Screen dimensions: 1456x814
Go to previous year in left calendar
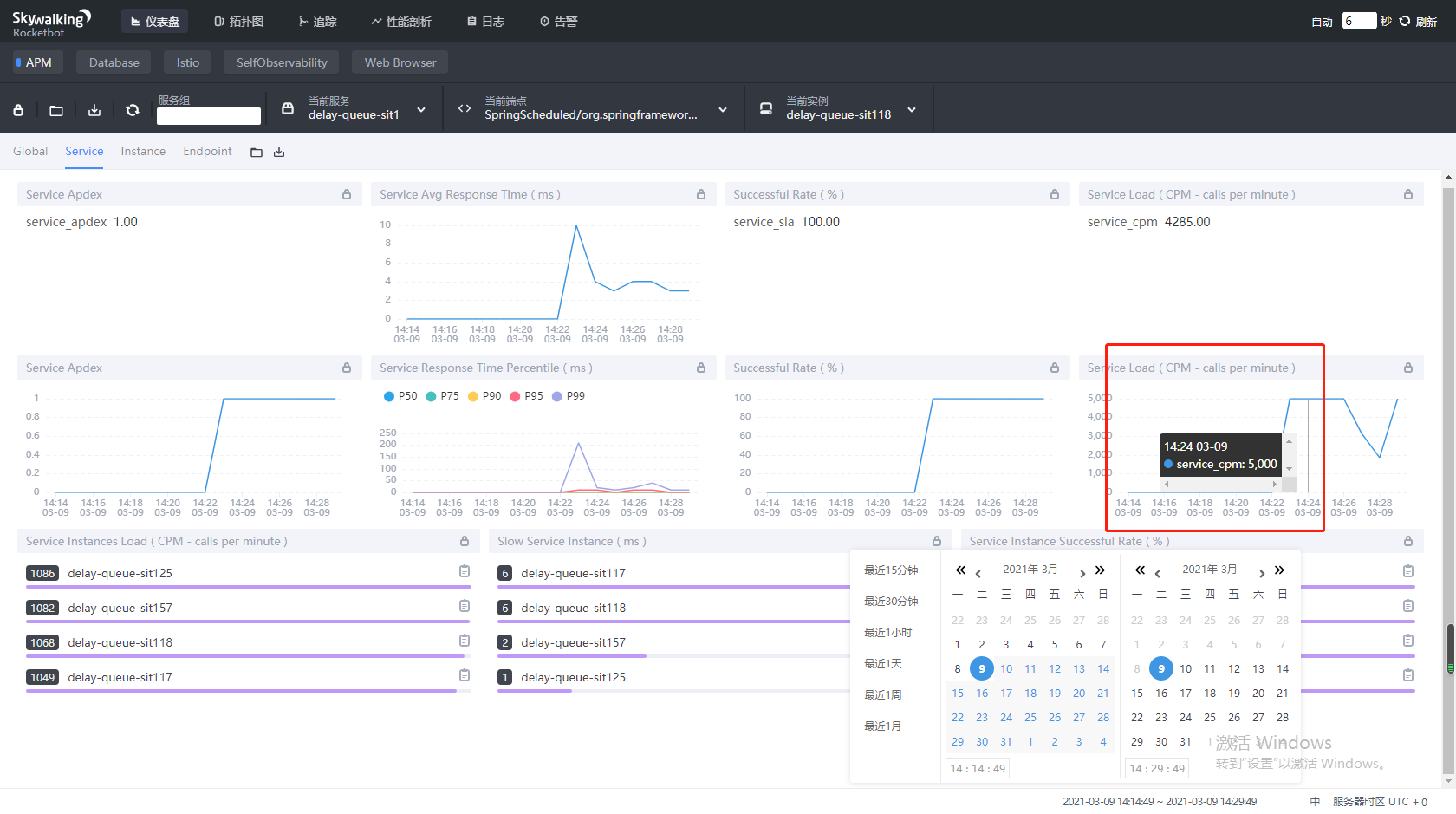(960, 570)
